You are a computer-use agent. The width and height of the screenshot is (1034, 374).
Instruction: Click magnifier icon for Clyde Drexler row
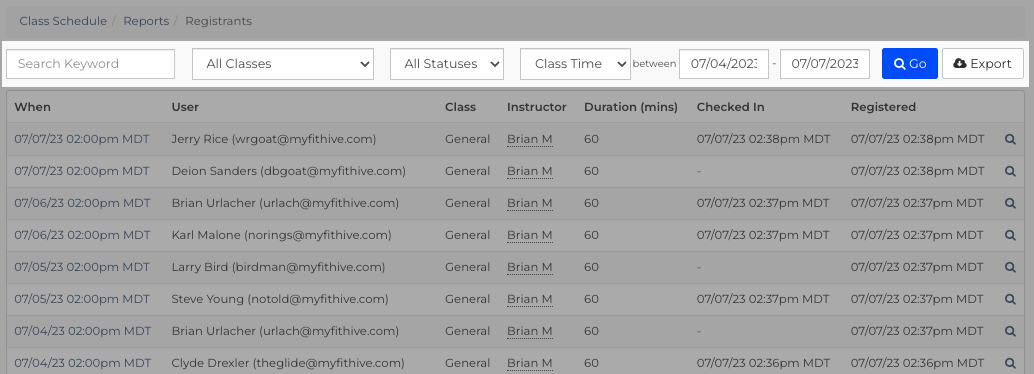[x=1010, y=363]
